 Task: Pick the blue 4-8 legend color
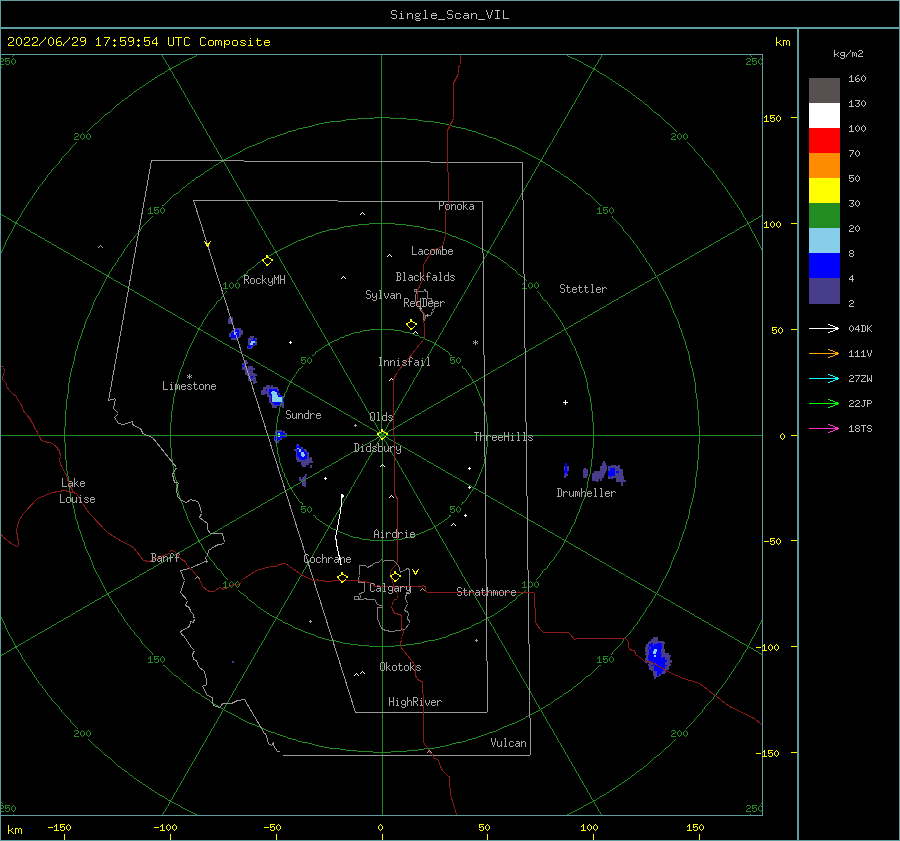(x=824, y=265)
